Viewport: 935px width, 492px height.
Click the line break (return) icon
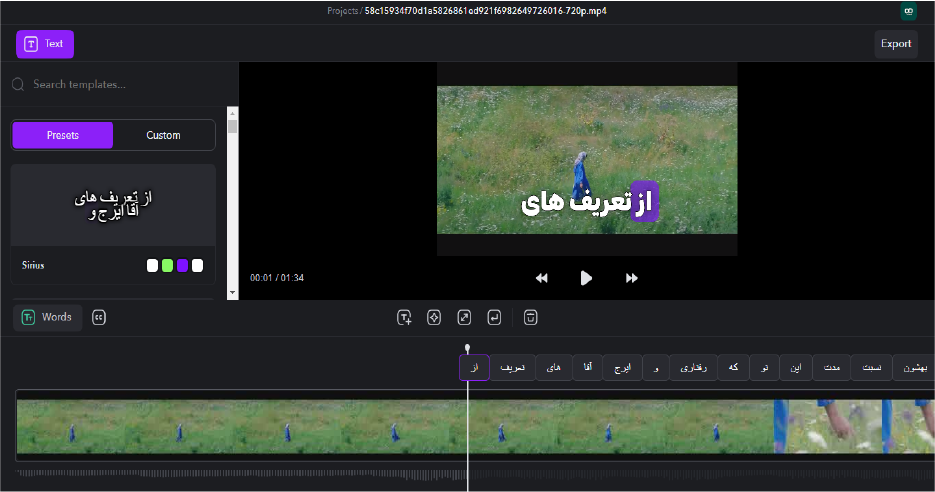click(x=494, y=318)
